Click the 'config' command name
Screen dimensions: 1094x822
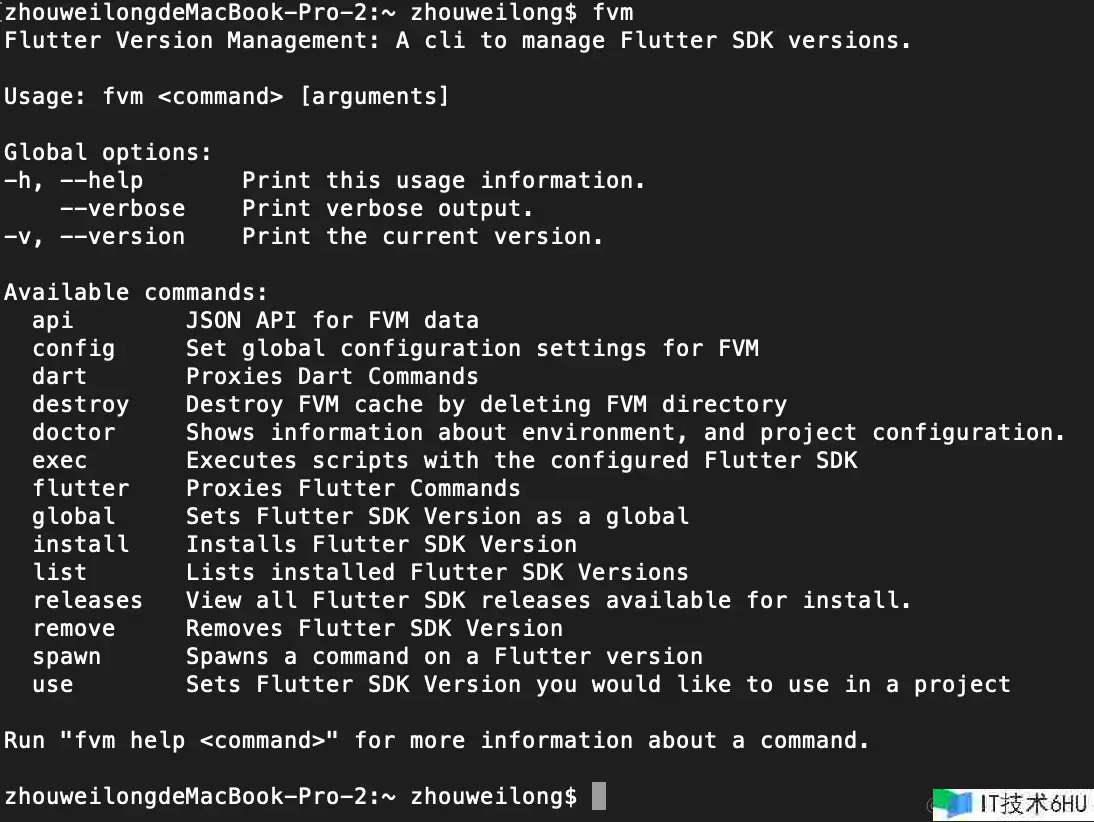click(x=73, y=348)
